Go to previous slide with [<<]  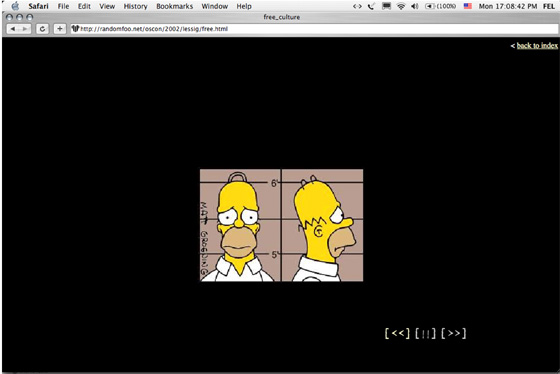click(397, 333)
